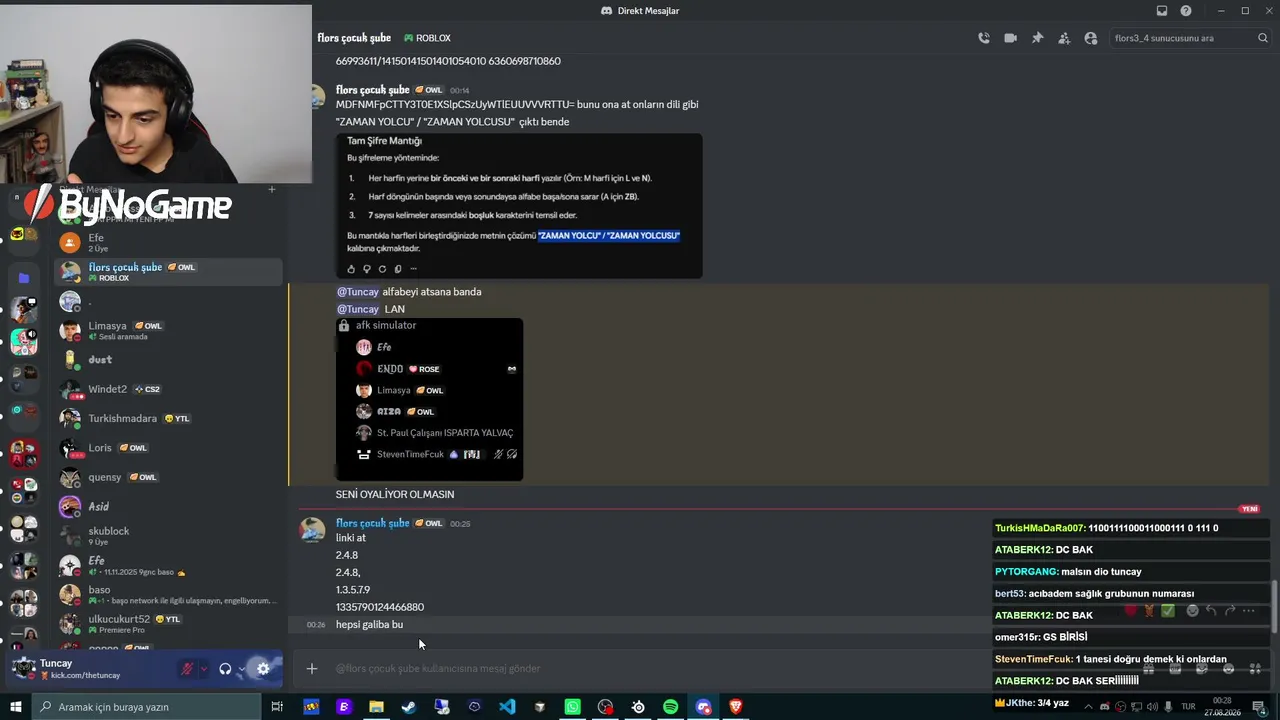Open Spotify from the taskbar
This screenshot has width=1280, height=720.
[670, 707]
